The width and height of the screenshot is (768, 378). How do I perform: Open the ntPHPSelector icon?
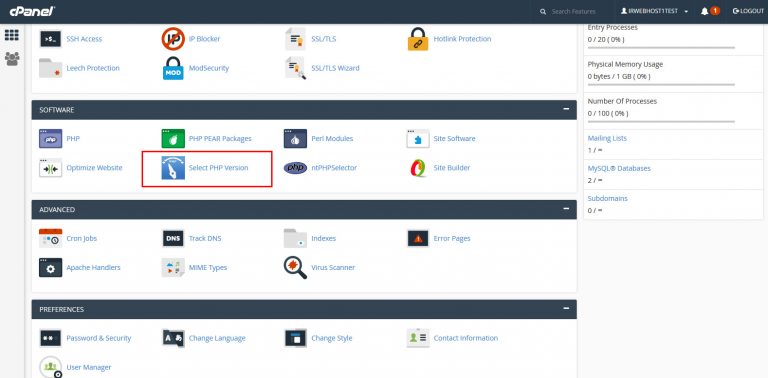point(295,168)
